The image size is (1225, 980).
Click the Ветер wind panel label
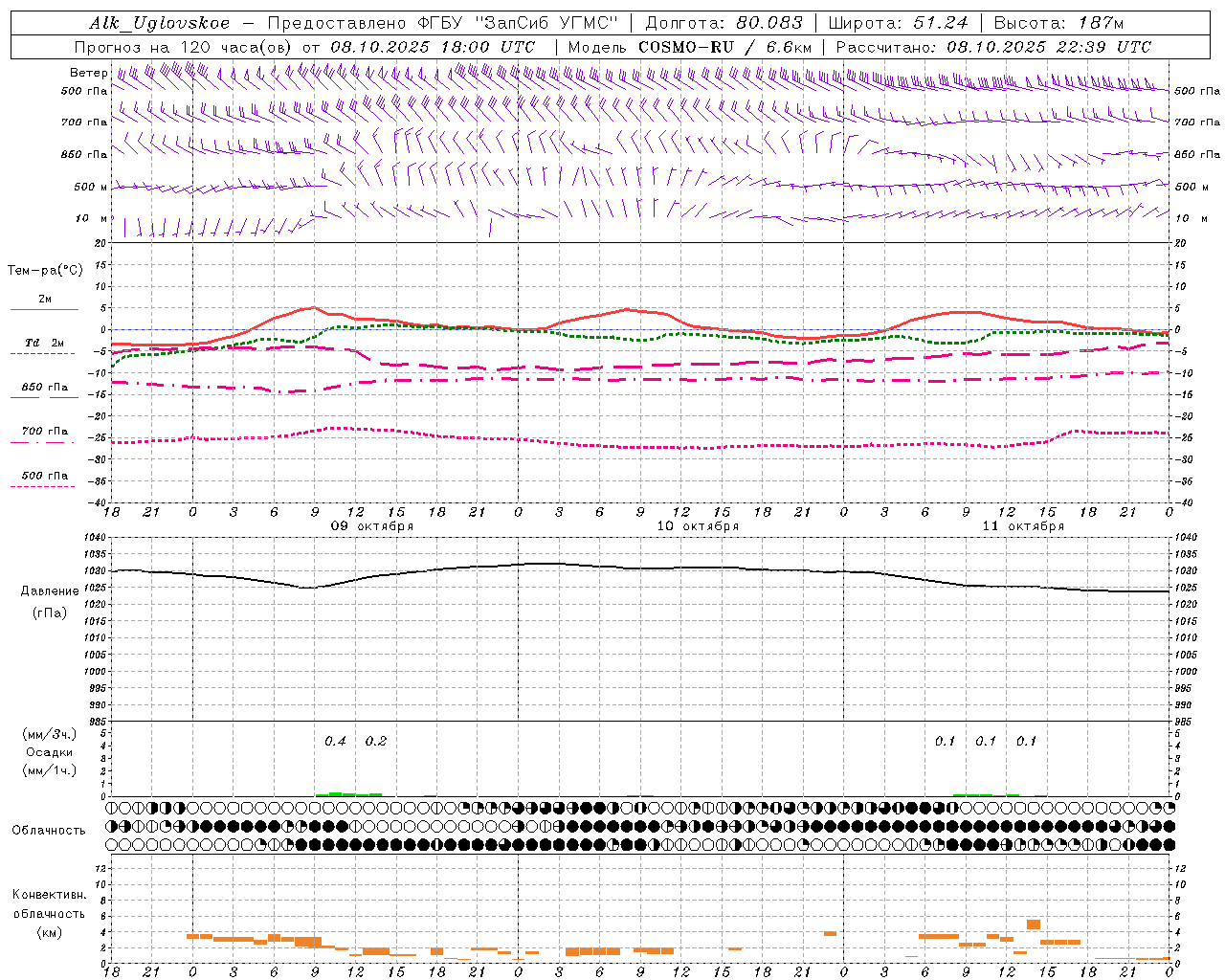point(89,73)
